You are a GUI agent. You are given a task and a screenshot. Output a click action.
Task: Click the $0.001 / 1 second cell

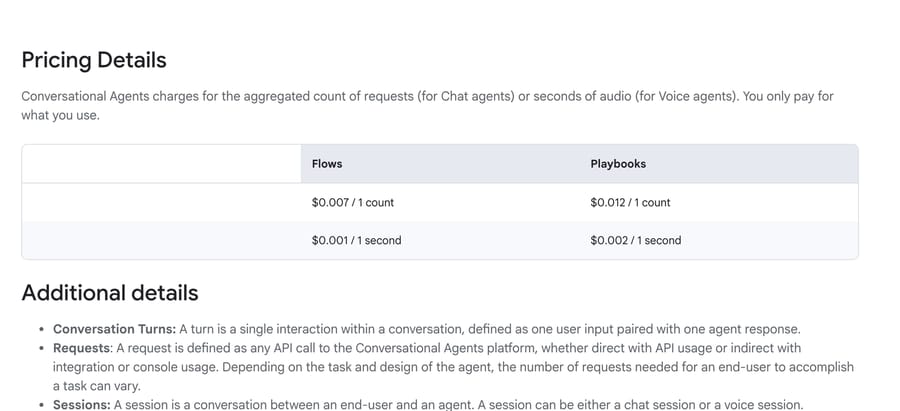tap(440, 241)
